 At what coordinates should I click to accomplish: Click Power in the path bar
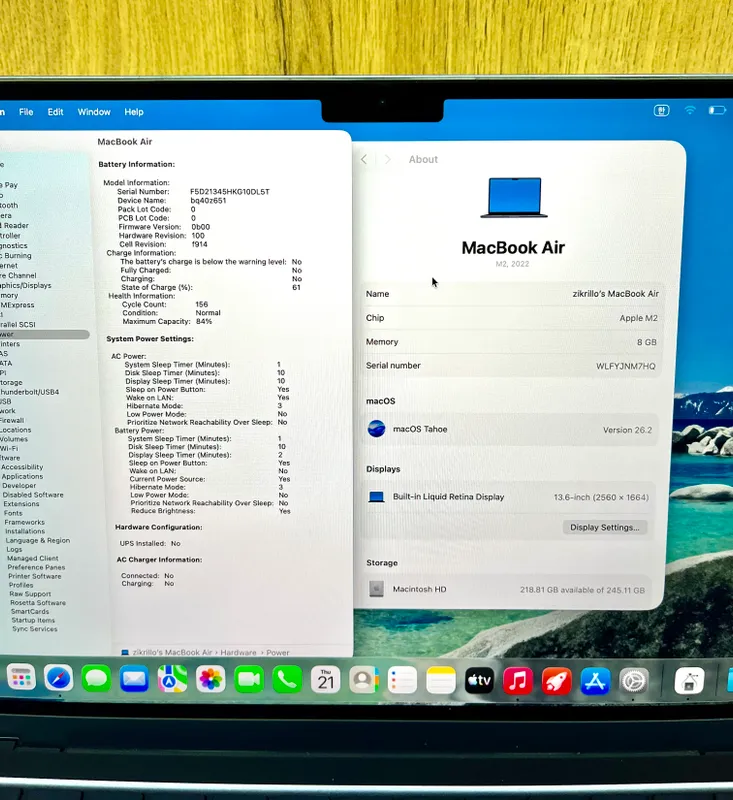coord(277,653)
